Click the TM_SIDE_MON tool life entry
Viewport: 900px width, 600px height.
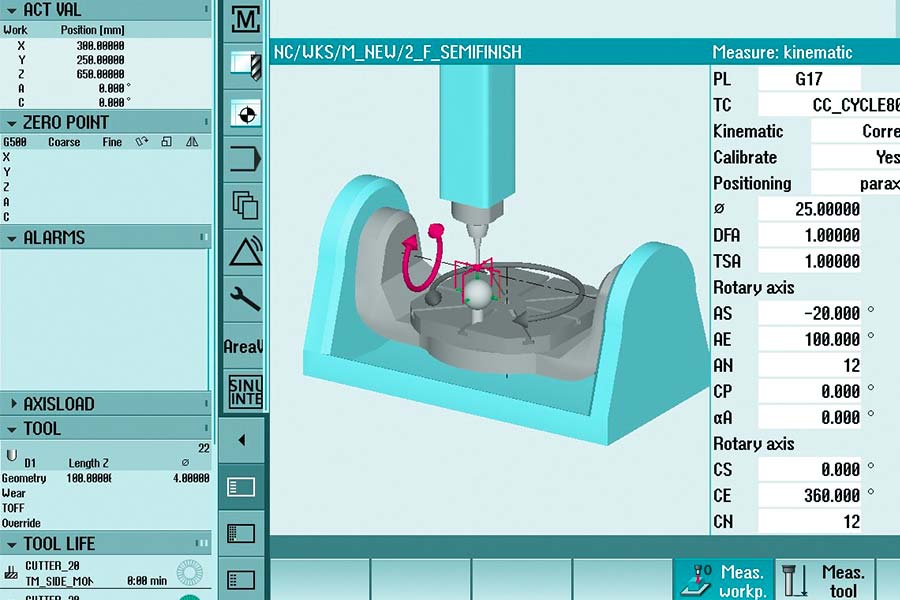point(59,580)
